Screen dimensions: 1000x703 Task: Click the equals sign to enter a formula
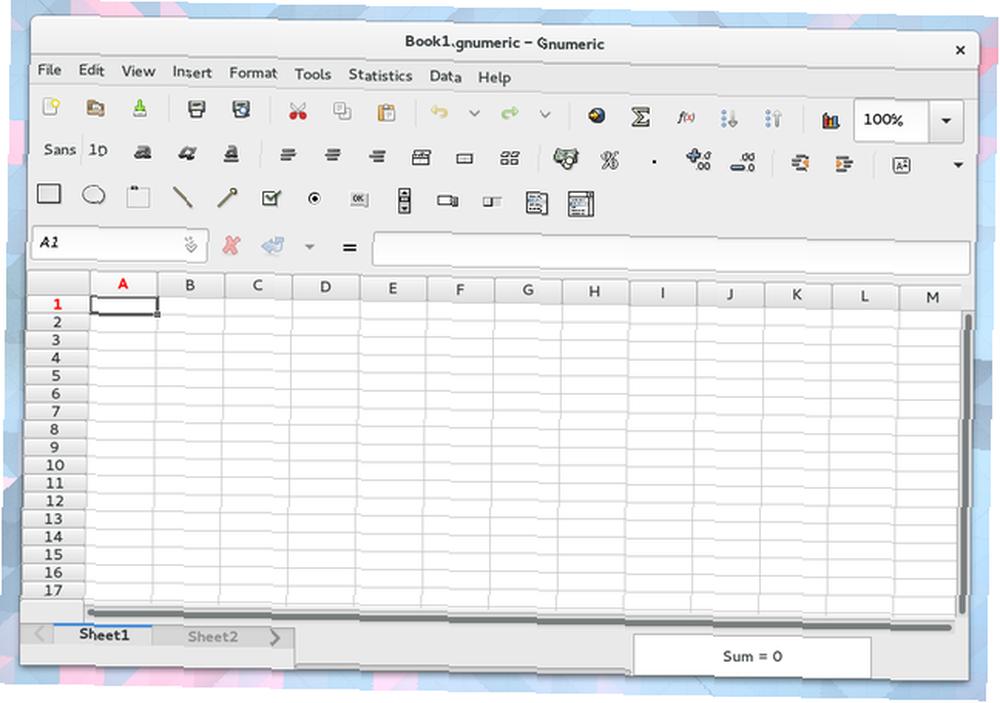(x=349, y=248)
